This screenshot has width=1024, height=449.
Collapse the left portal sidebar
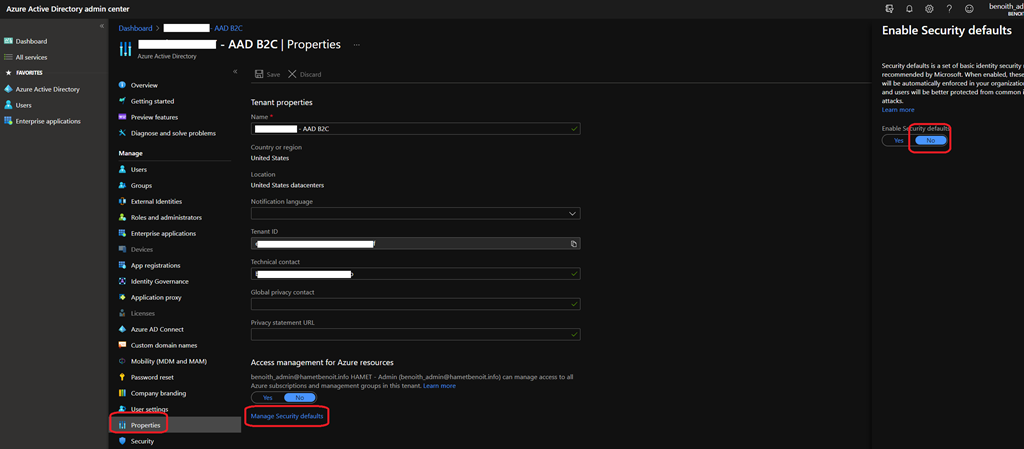coord(101,26)
